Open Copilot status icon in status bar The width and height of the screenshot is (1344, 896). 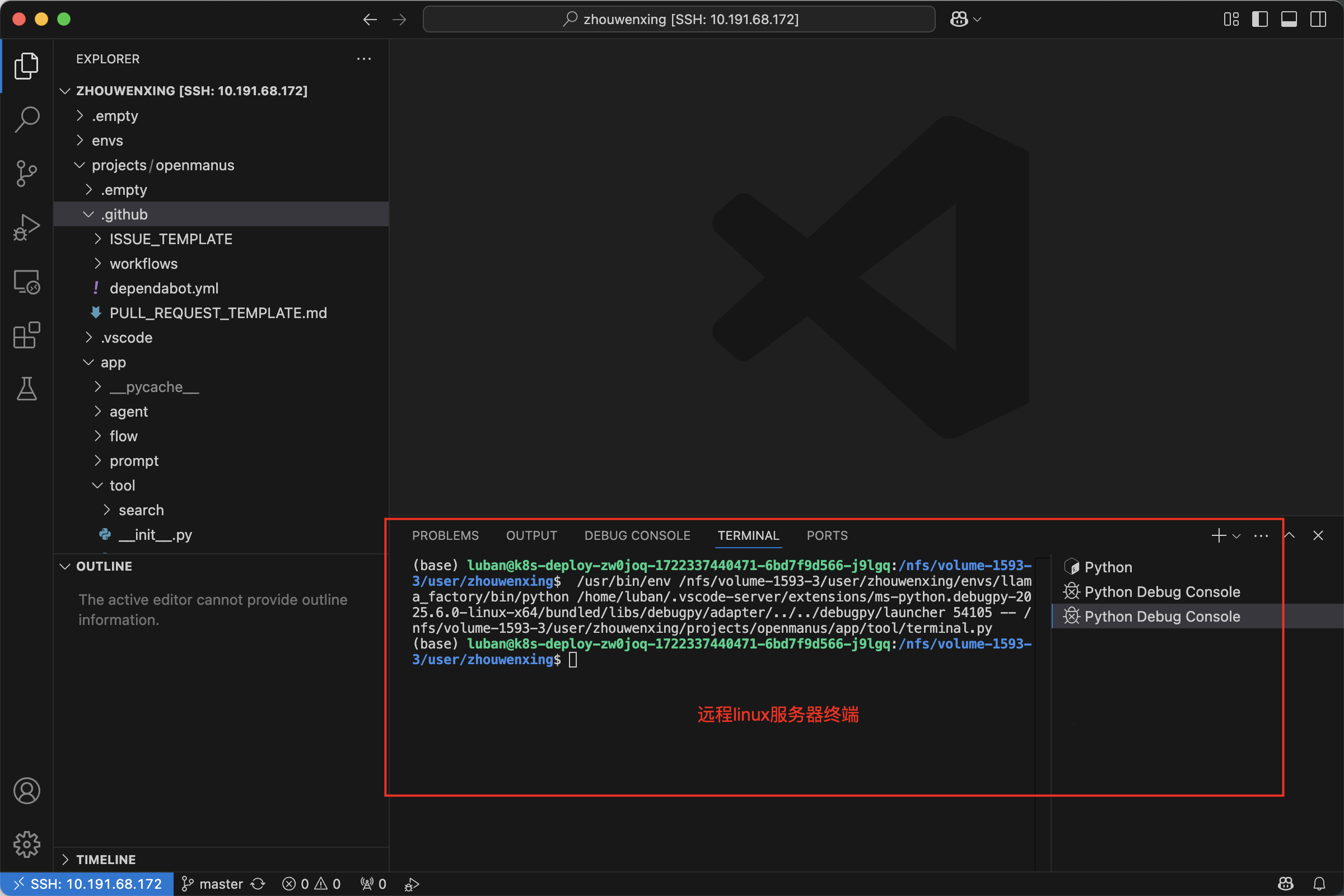pos(1286,884)
